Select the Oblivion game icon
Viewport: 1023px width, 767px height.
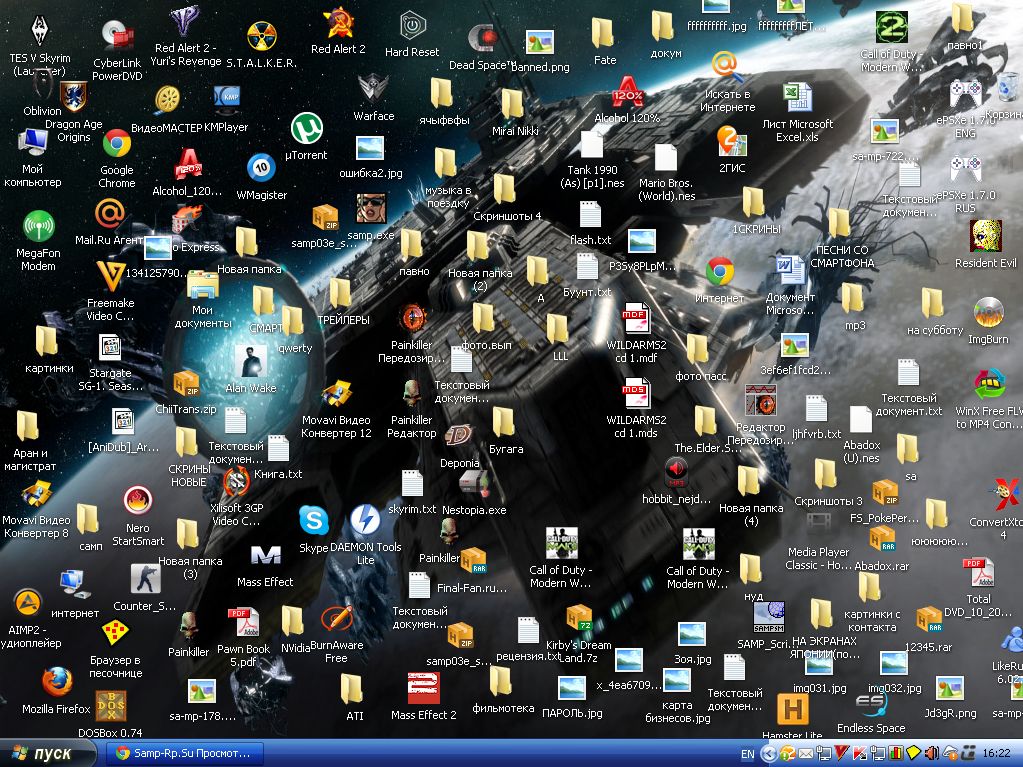(x=42, y=85)
